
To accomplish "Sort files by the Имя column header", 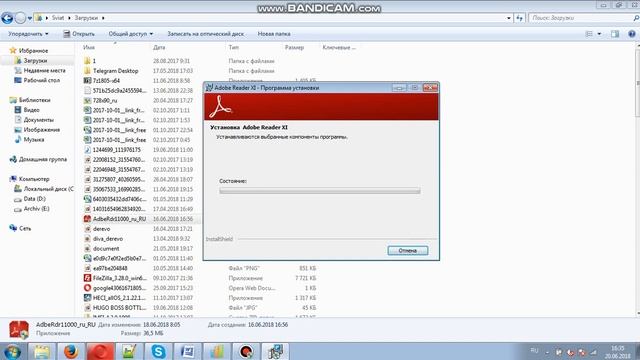I will click(89, 47).
